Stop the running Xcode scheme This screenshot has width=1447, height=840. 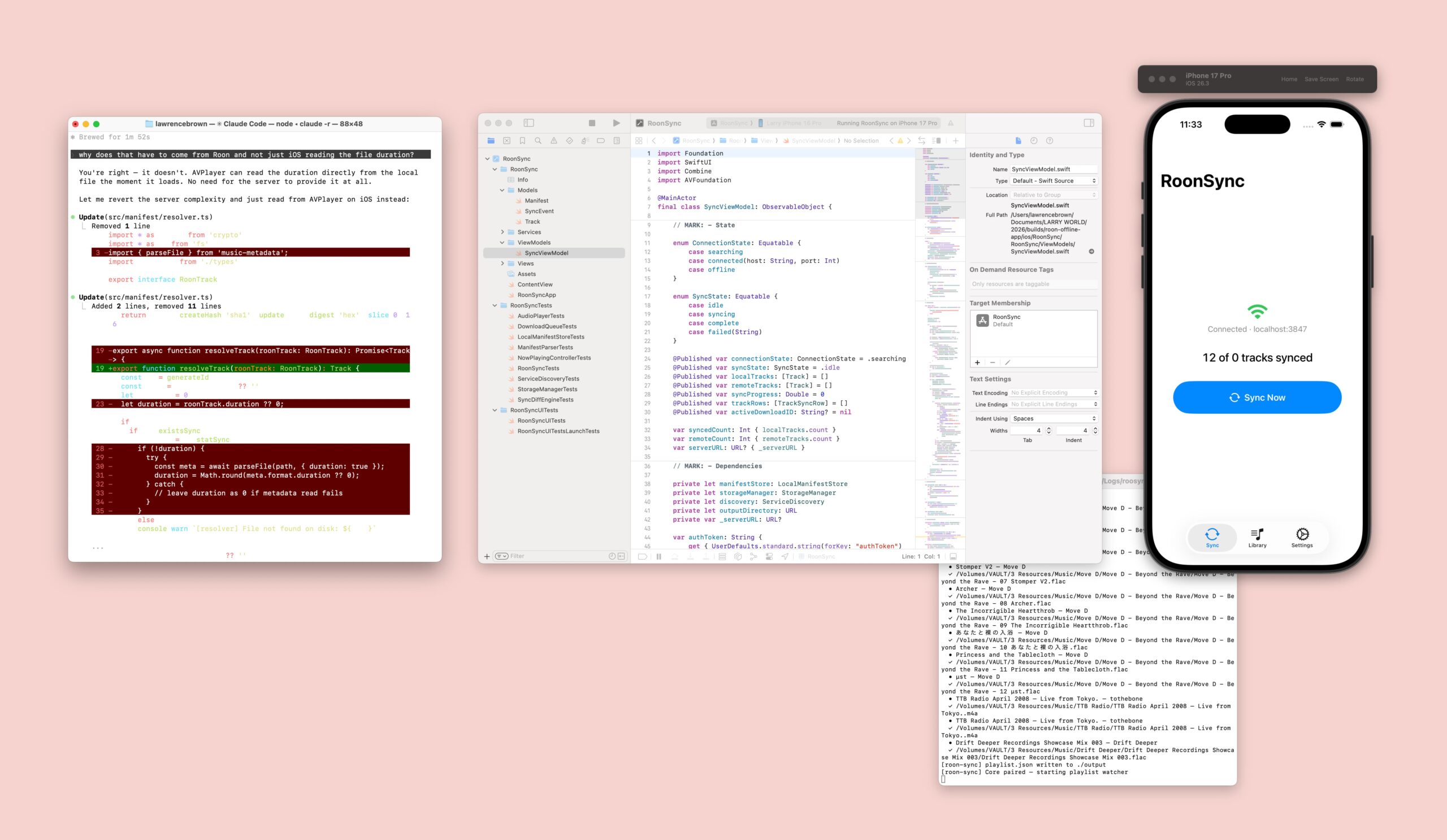[x=591, y=123]
